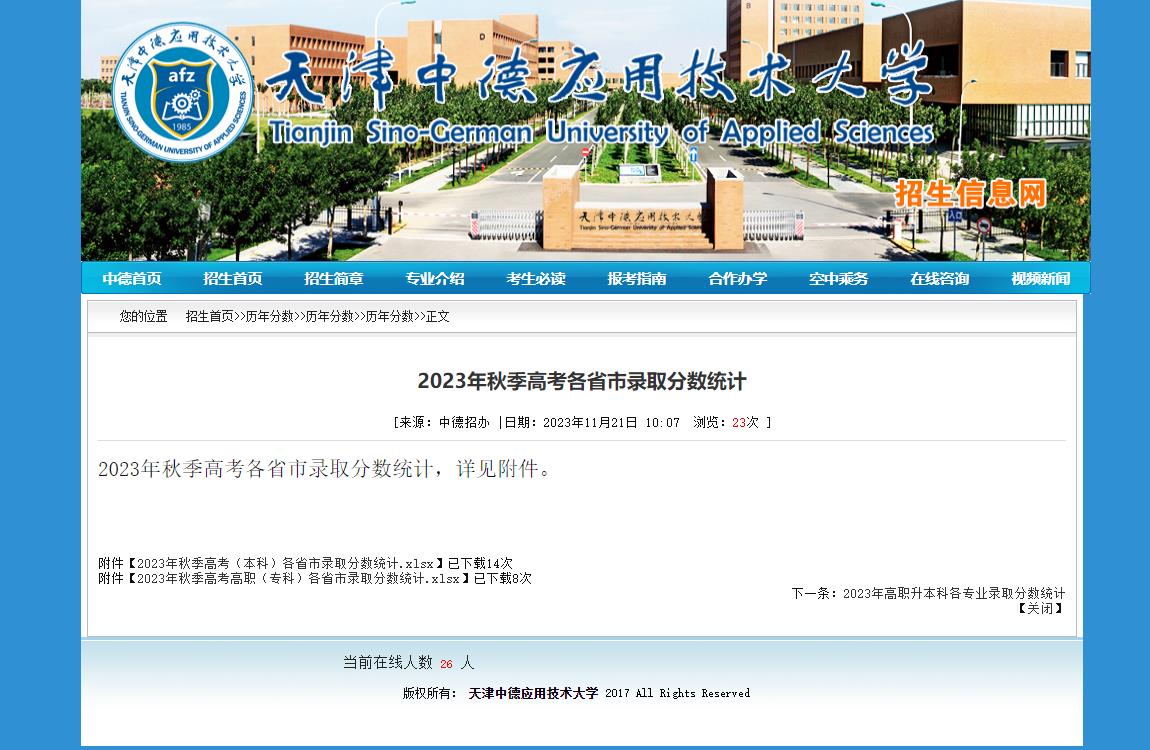The image size is (1150, 750).
Task: Click the view count 23次
Action: (745, 422)
